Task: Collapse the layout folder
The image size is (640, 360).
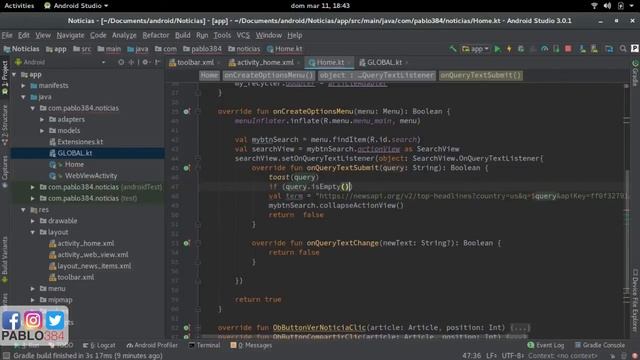Action: [x=33, y=232]
